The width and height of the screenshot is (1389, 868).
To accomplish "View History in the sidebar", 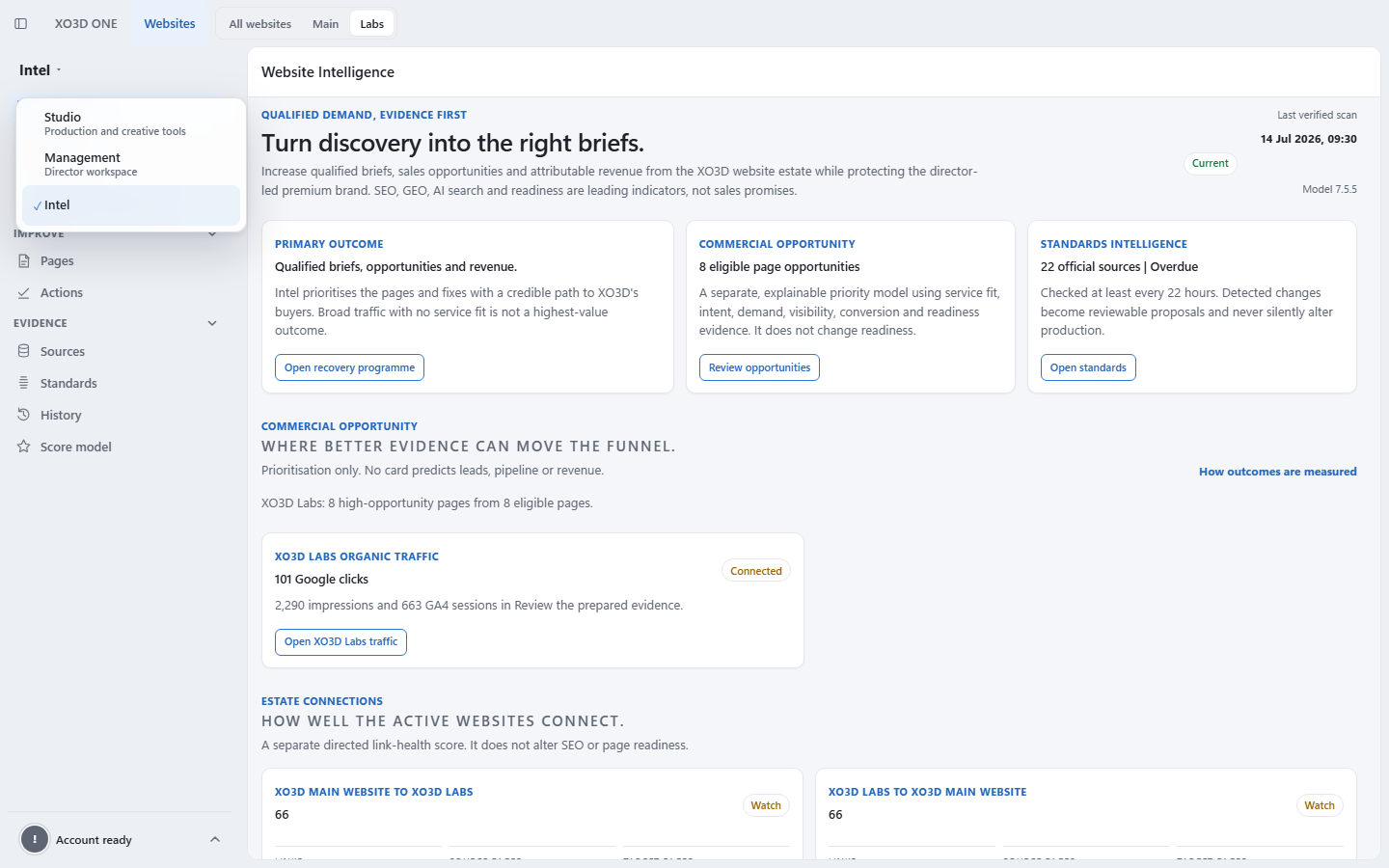I will [119, 416].
